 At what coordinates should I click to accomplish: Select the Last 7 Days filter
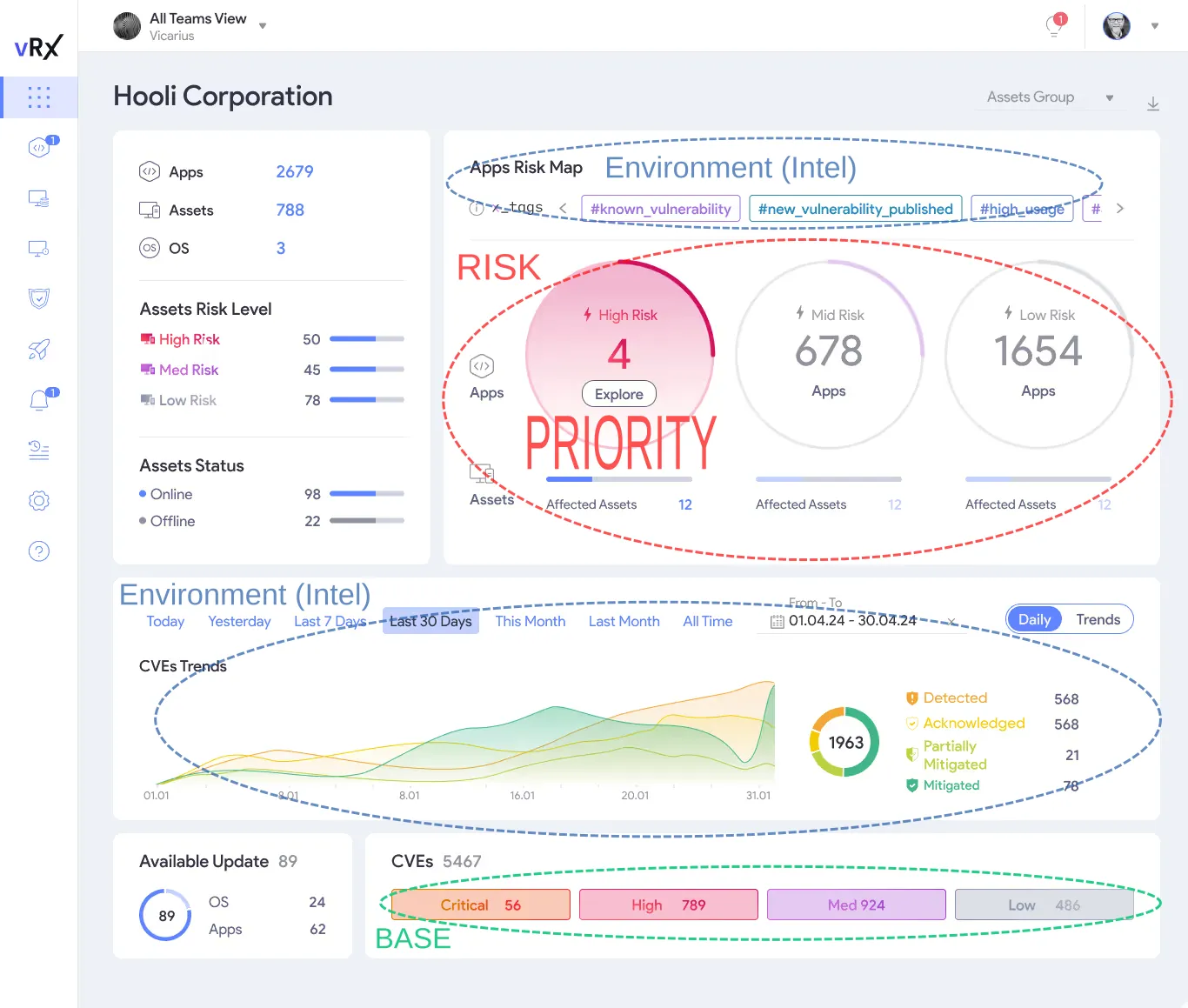(x=330, y=621)
